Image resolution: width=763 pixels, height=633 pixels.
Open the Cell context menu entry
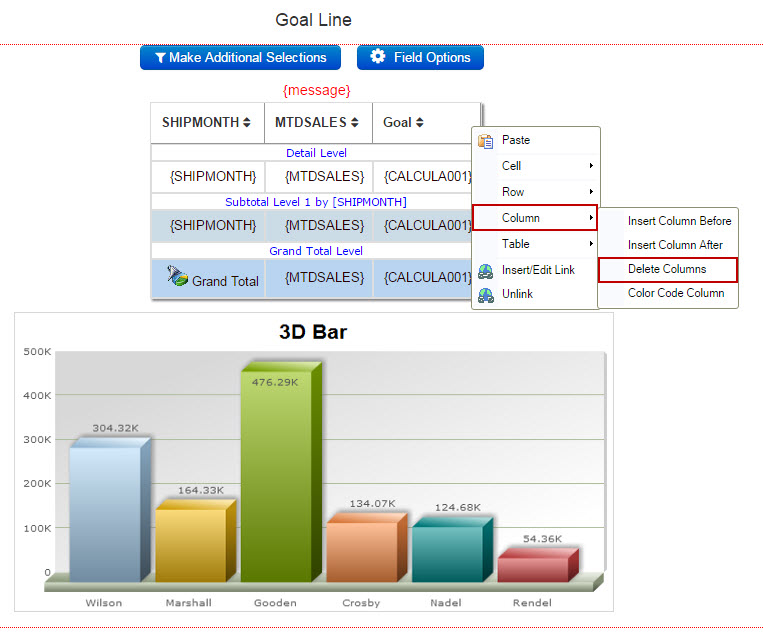[x=535, y=166]
